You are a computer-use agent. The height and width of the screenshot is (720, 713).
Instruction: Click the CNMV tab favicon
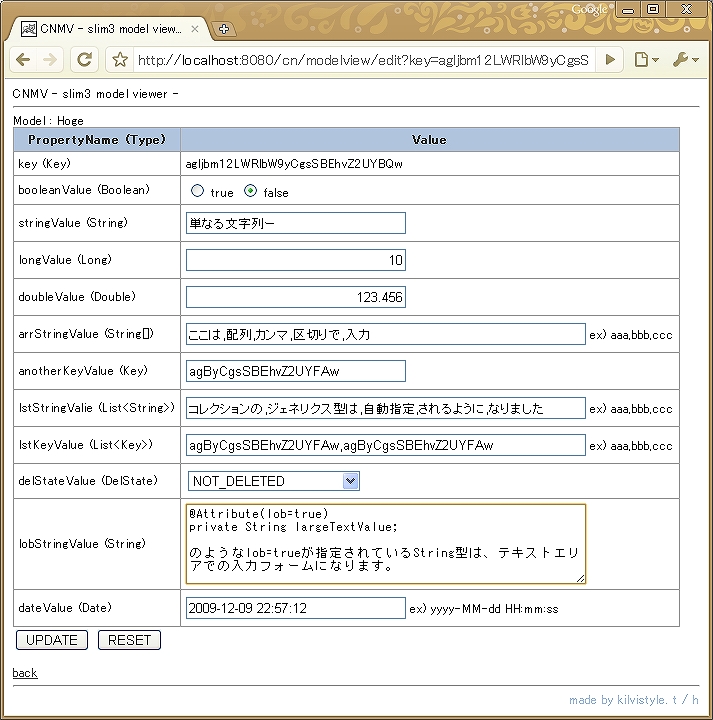point(29,29)
